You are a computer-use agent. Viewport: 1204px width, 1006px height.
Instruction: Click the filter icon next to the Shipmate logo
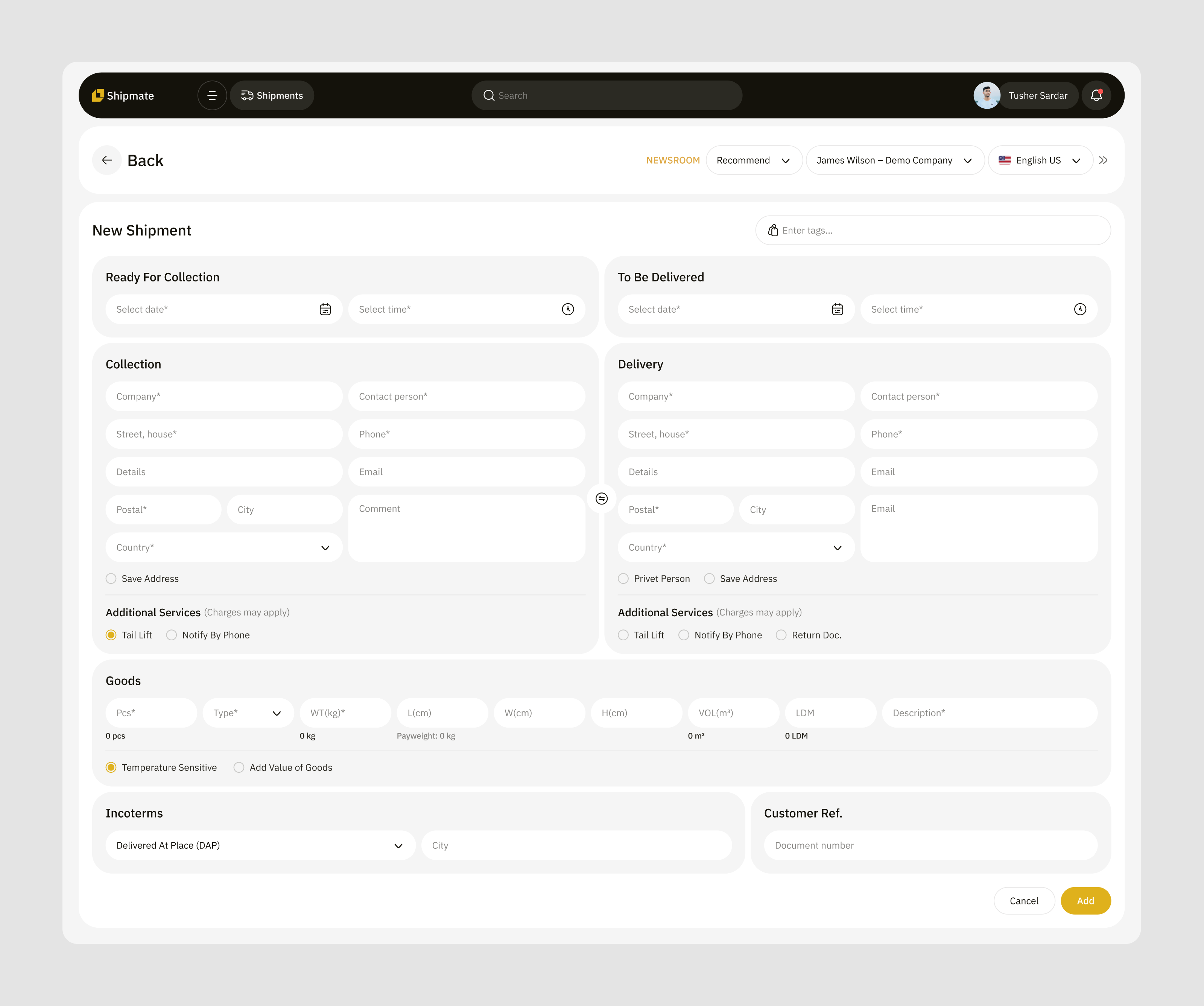coord(212,95)
